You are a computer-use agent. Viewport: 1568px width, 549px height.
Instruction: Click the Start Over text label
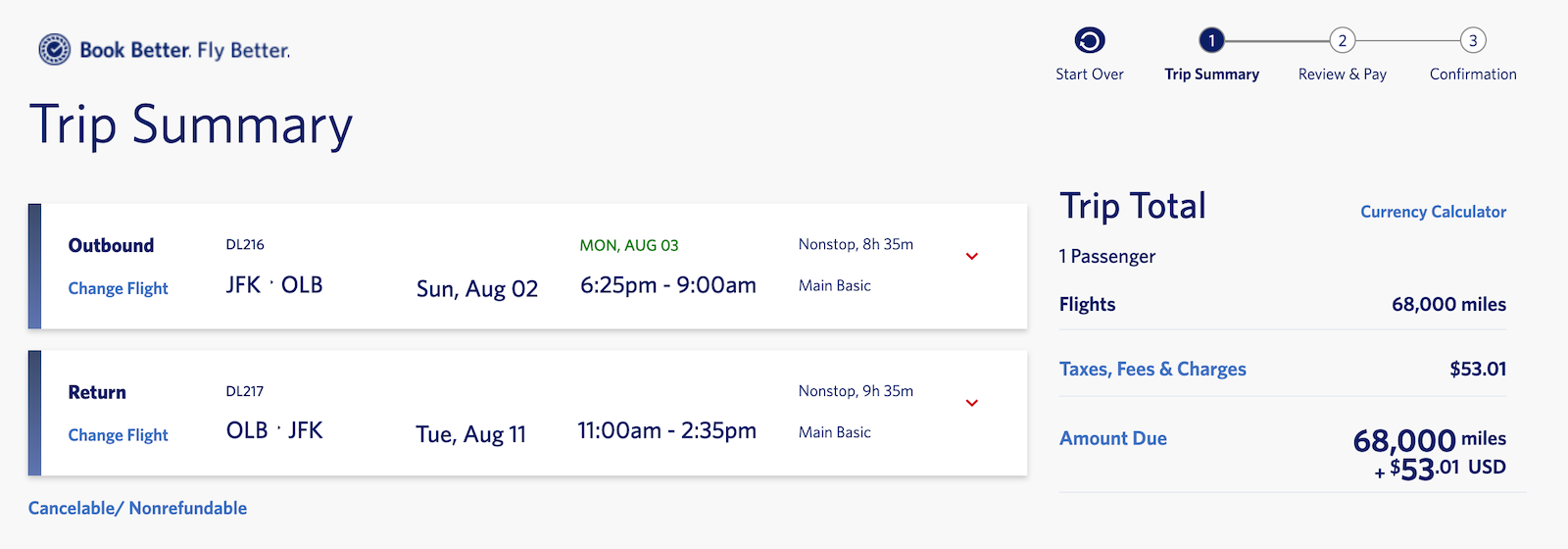click(1090, 75)
